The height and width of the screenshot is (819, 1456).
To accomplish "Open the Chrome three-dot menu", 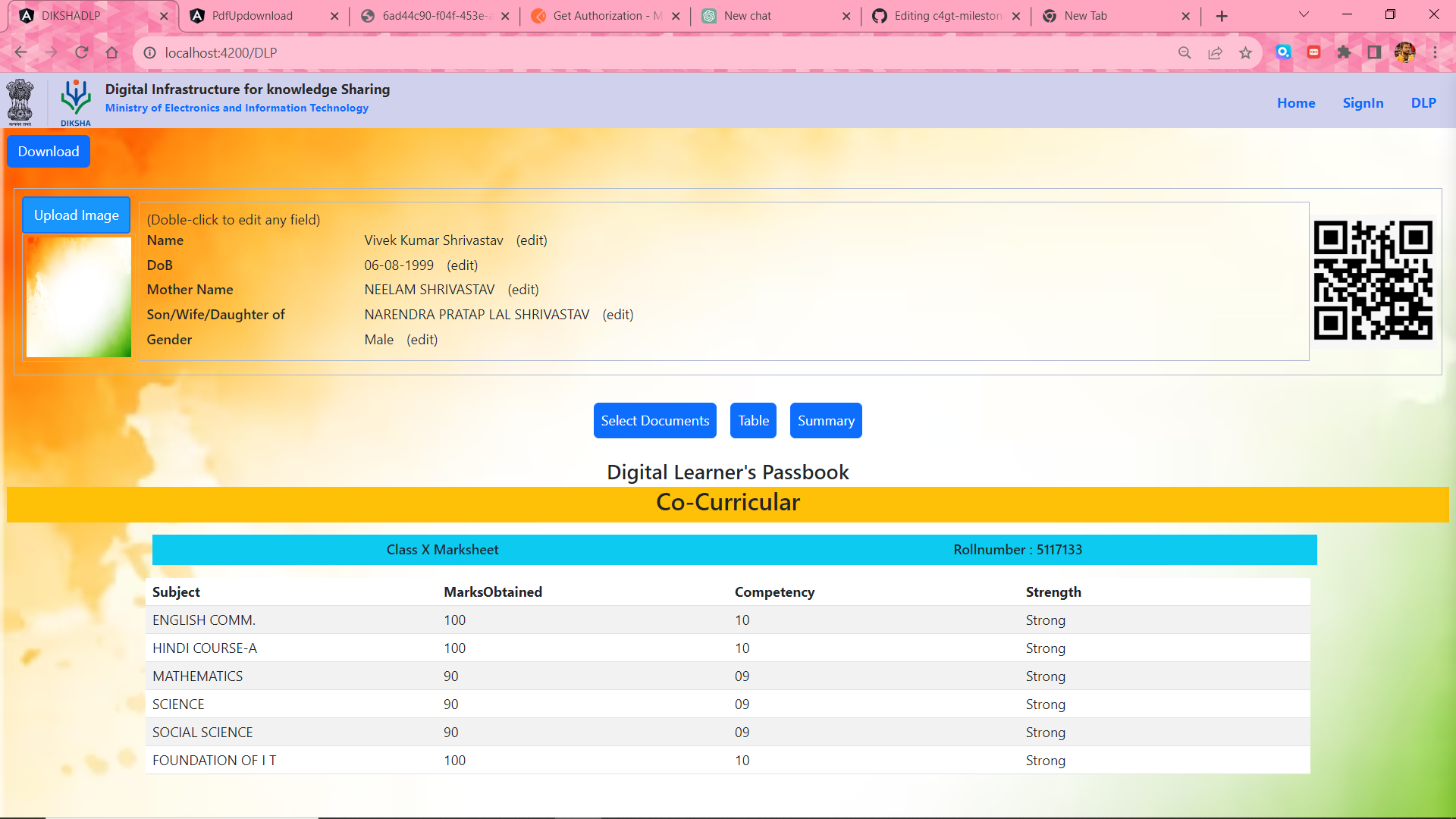I will tap(1435, 52).
